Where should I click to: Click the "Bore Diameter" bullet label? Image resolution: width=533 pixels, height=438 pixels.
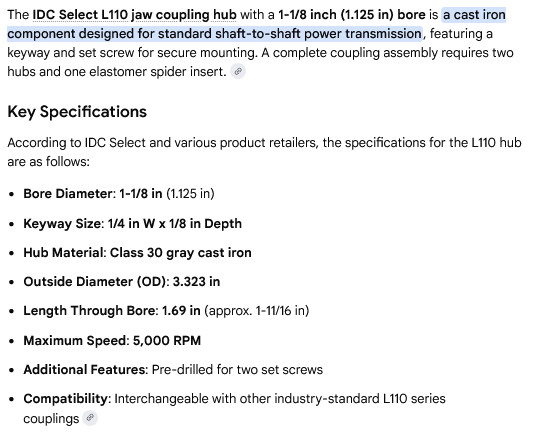pos(67,194)
